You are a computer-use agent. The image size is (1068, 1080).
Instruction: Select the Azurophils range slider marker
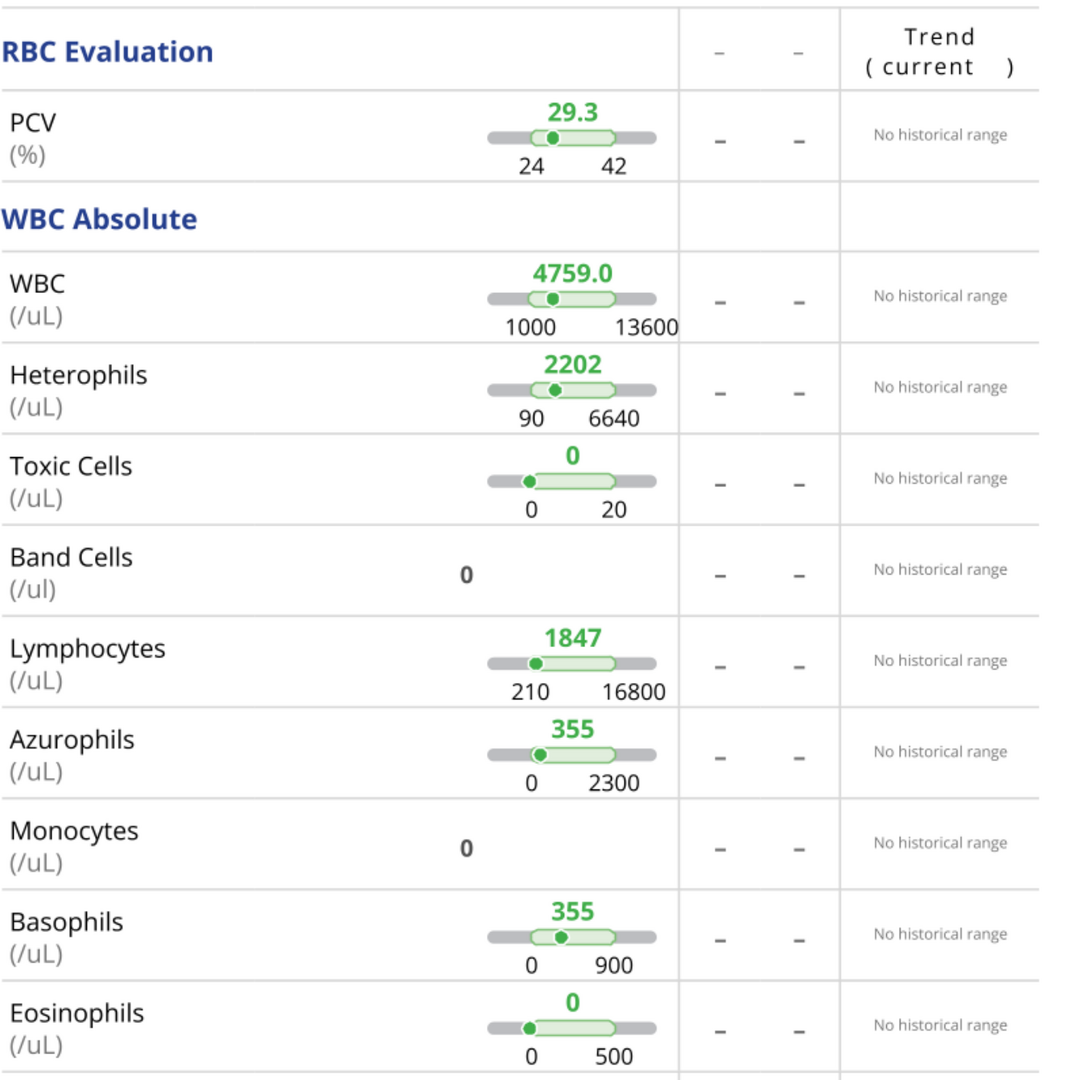tap(540, 755)
